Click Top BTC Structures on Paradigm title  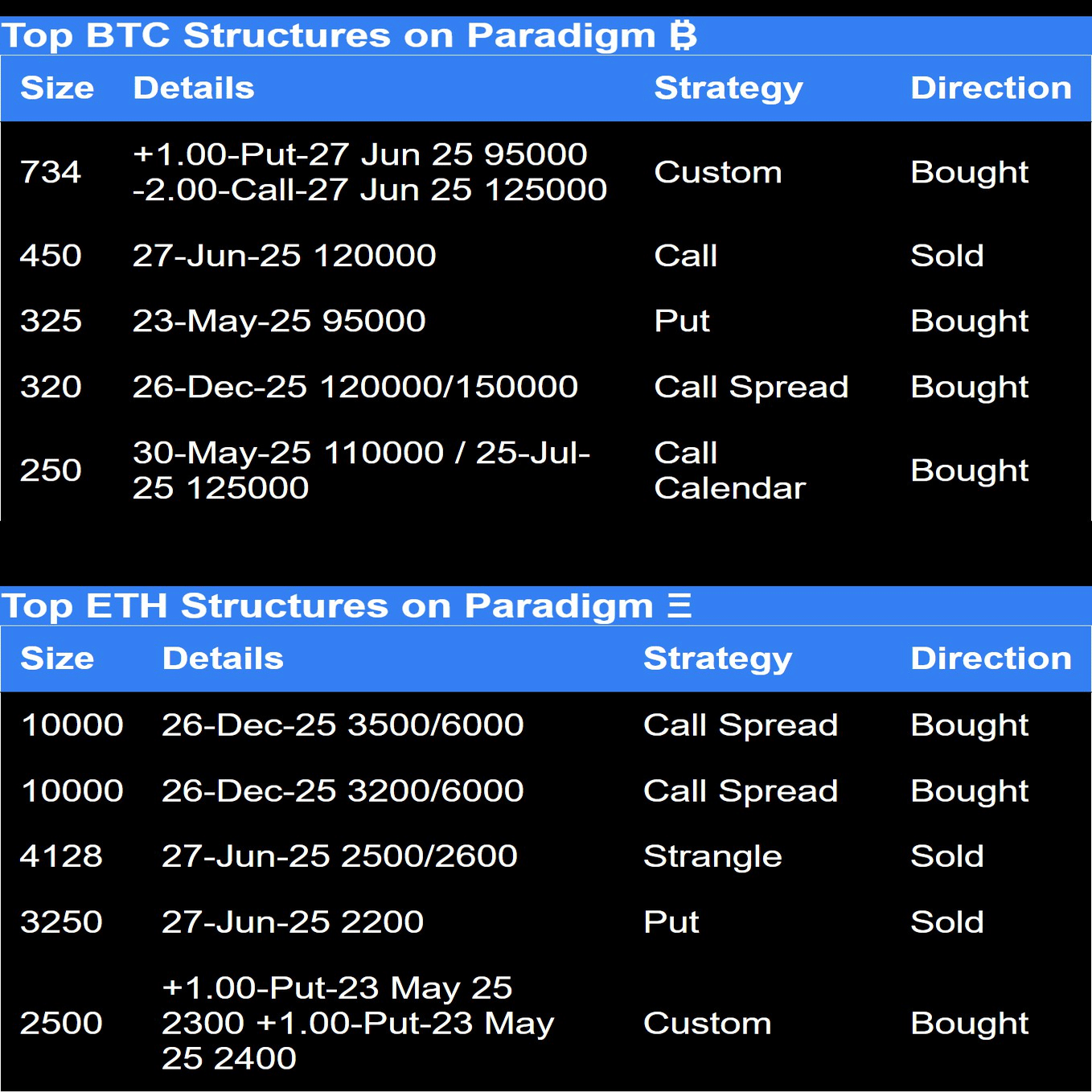click(329, 36)
